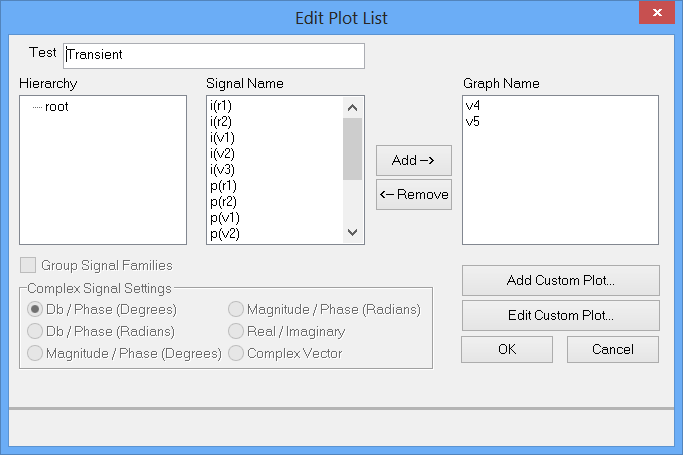The height and width of the screenshot is (455, 683).
Task: Toggle the Group Signal Families checkbox
Action: pos(27,266)
